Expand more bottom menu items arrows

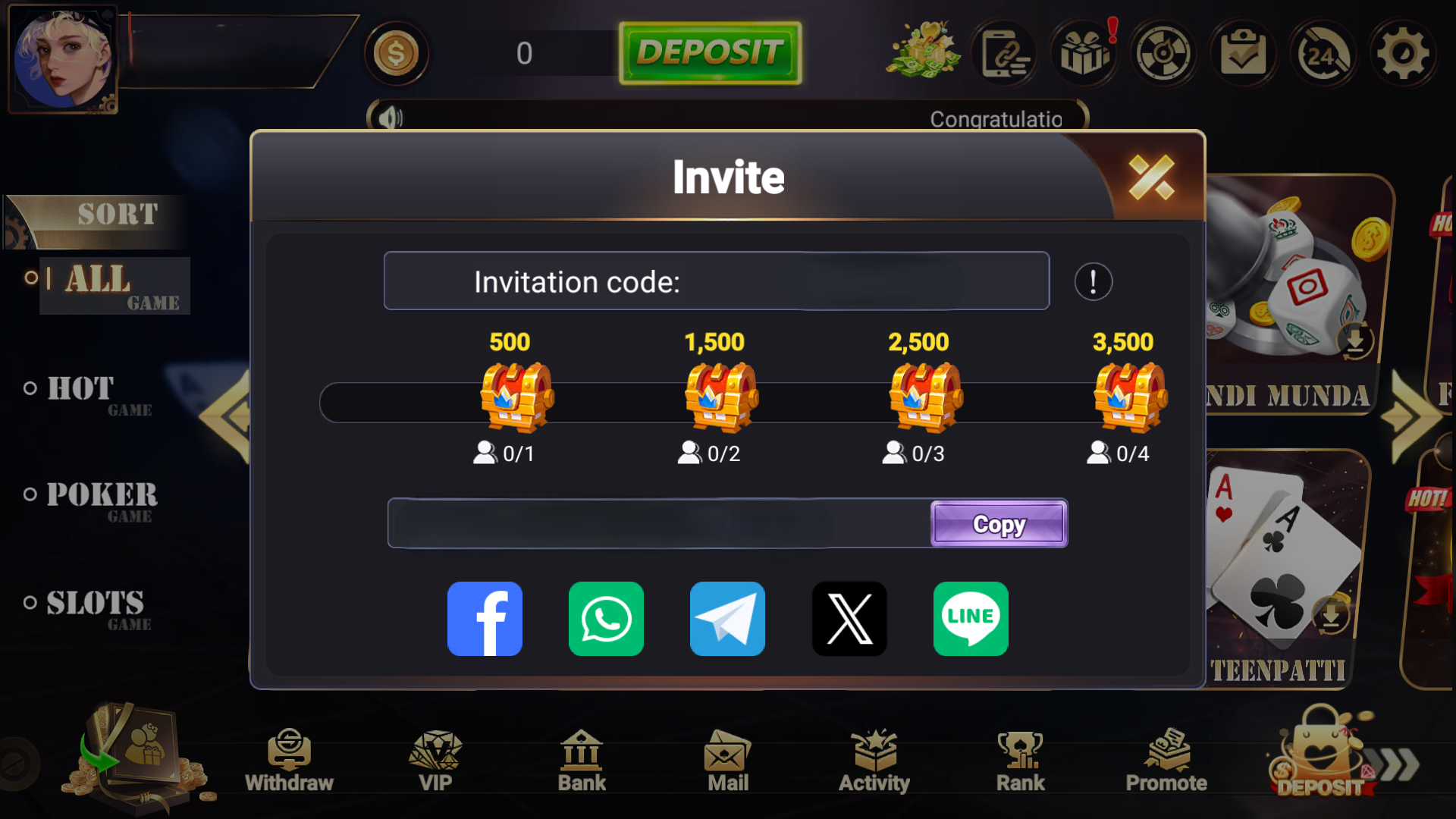tap(1401, 764)
